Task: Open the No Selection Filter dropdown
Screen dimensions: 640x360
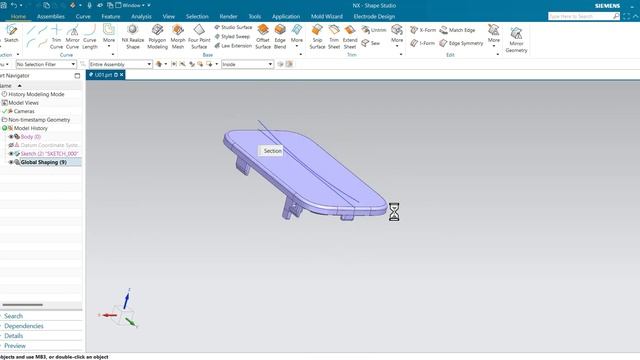Action: click(x=46, y=64)
